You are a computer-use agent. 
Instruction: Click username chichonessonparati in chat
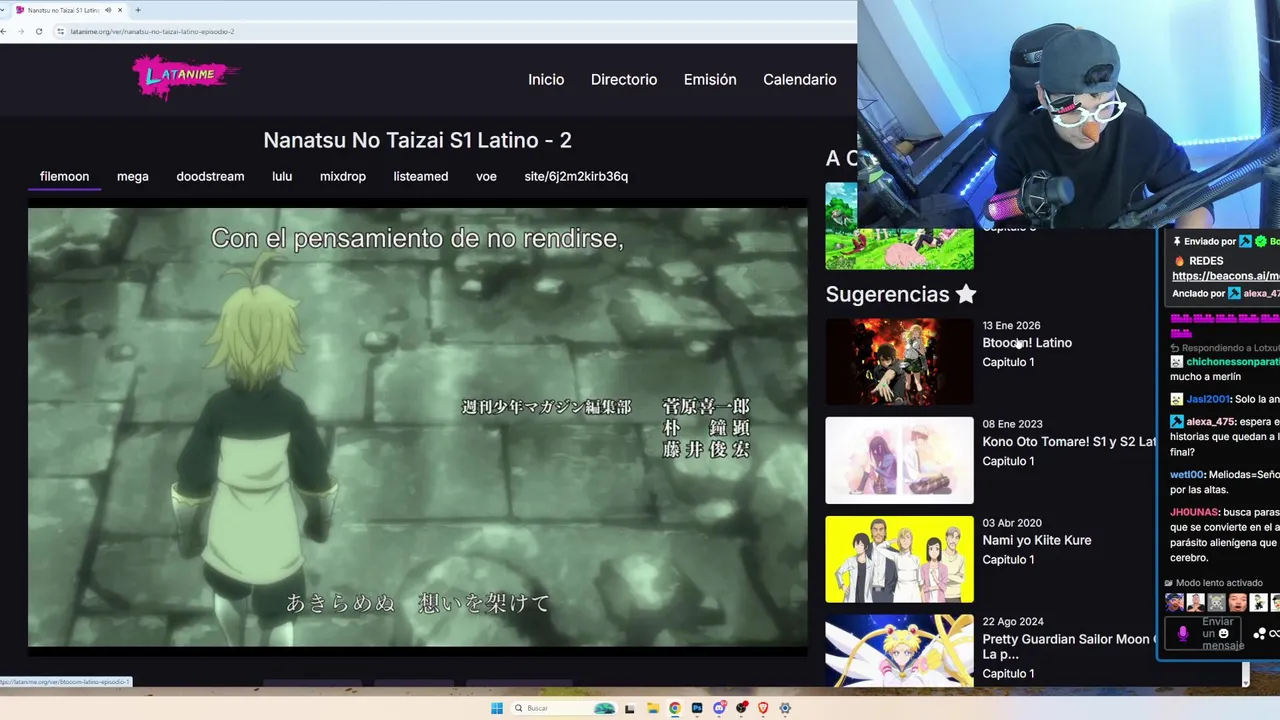point(1232,362)
